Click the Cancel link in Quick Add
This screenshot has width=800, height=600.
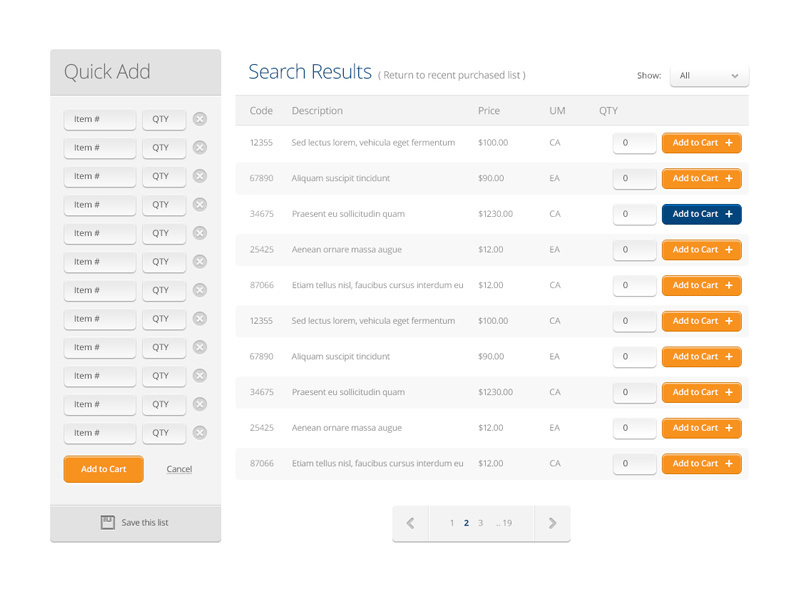178,469
